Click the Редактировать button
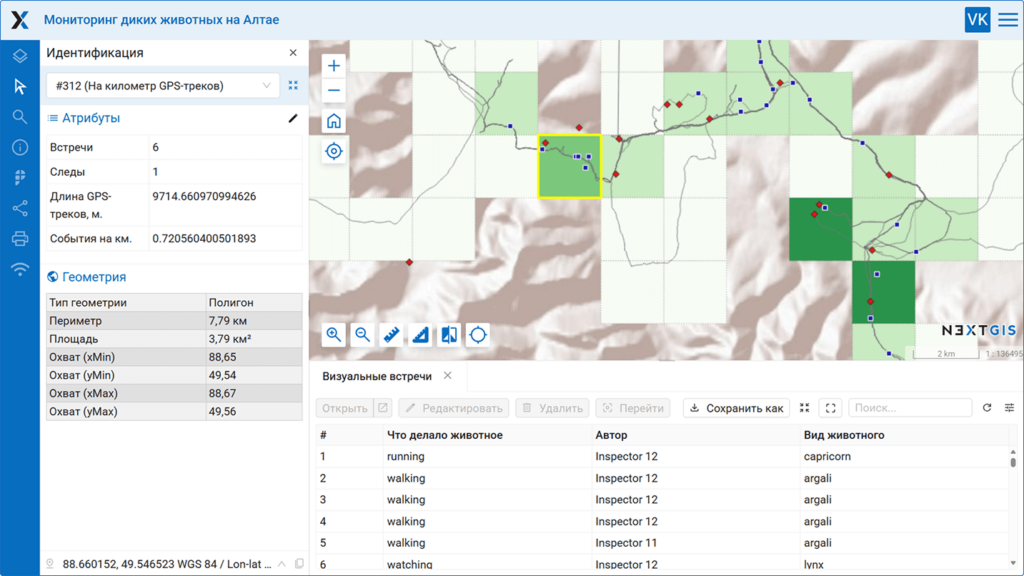Viewport: 1024px width, 576px height. pyautogui.click(x=454, y=408)
